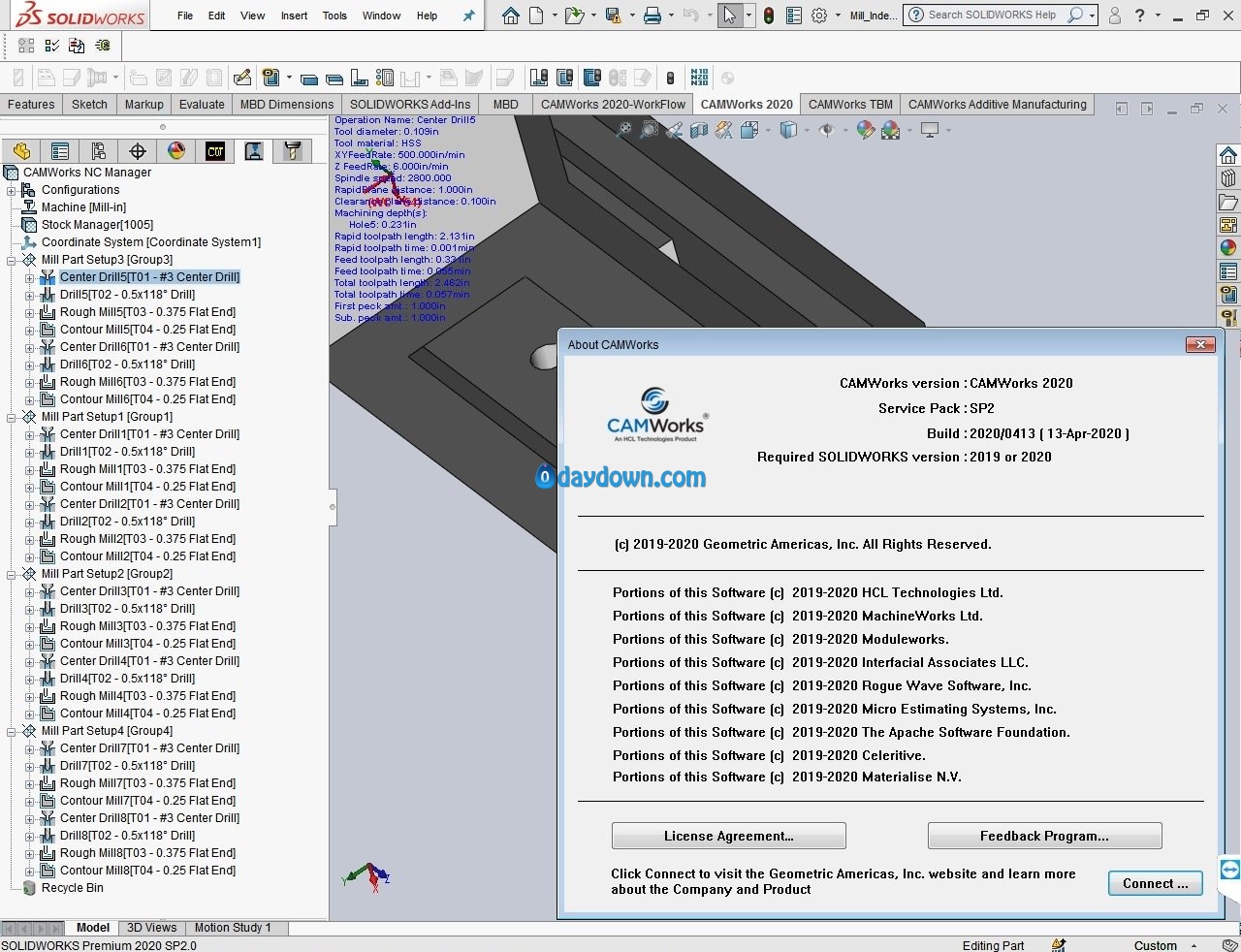Screen dimensions: 1241x952
Task: Open the ConfigurationManager tab icon
Action: (x=99, y=151)
